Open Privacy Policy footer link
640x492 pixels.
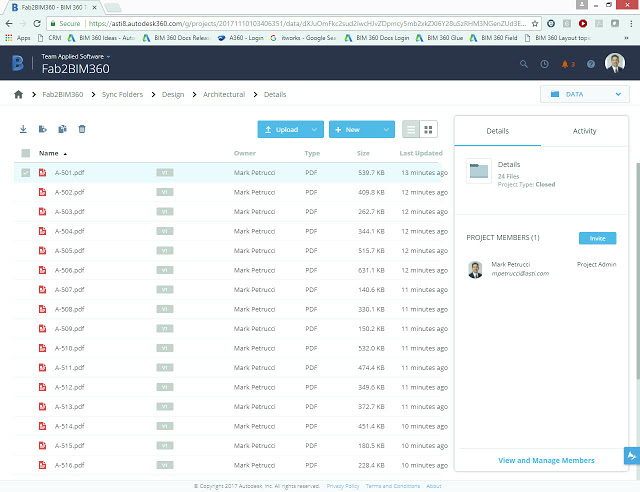click(343, 486)
